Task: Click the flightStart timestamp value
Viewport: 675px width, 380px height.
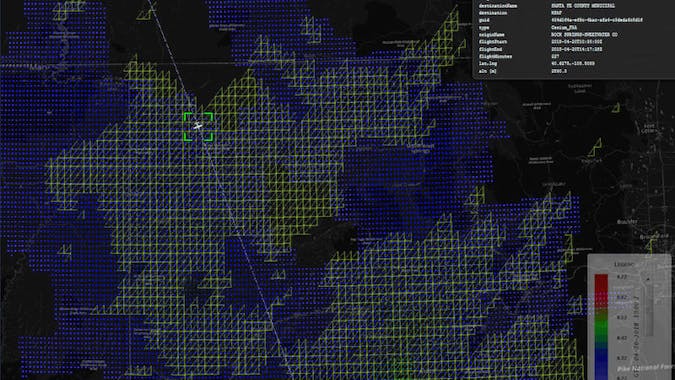Action: [x=576, y=42]
